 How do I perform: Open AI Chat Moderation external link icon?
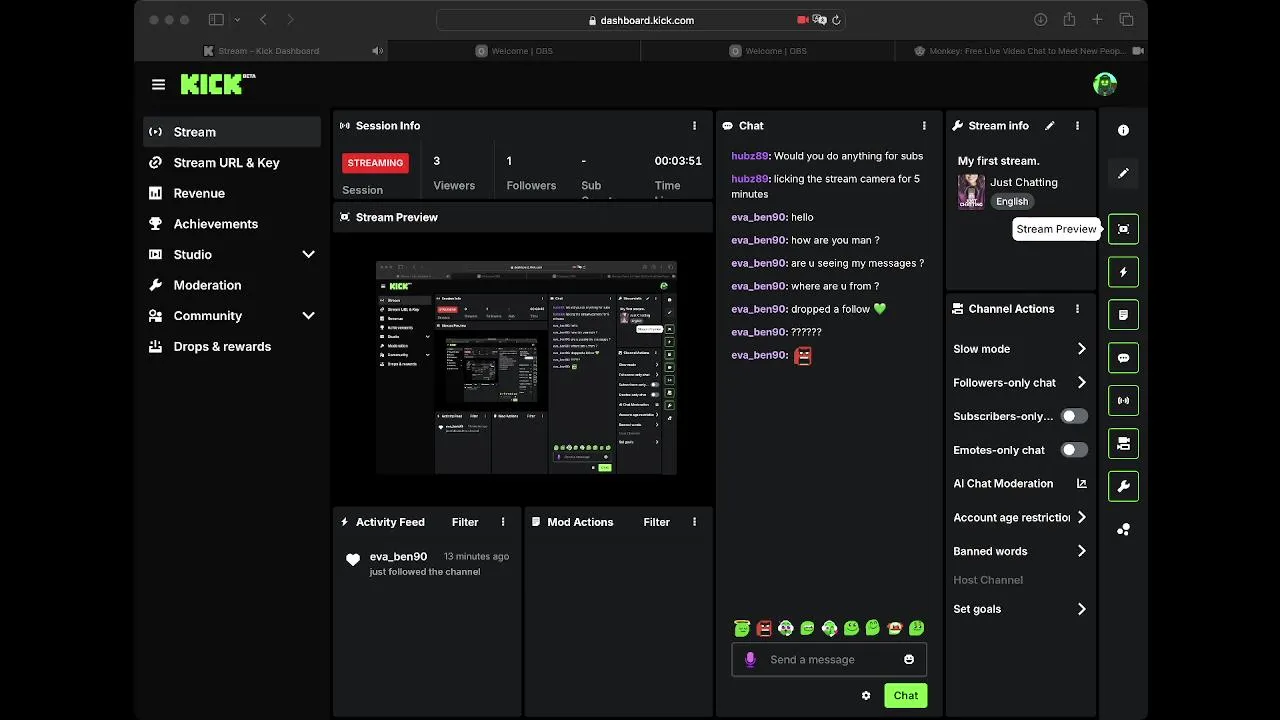pos(1081,484)
